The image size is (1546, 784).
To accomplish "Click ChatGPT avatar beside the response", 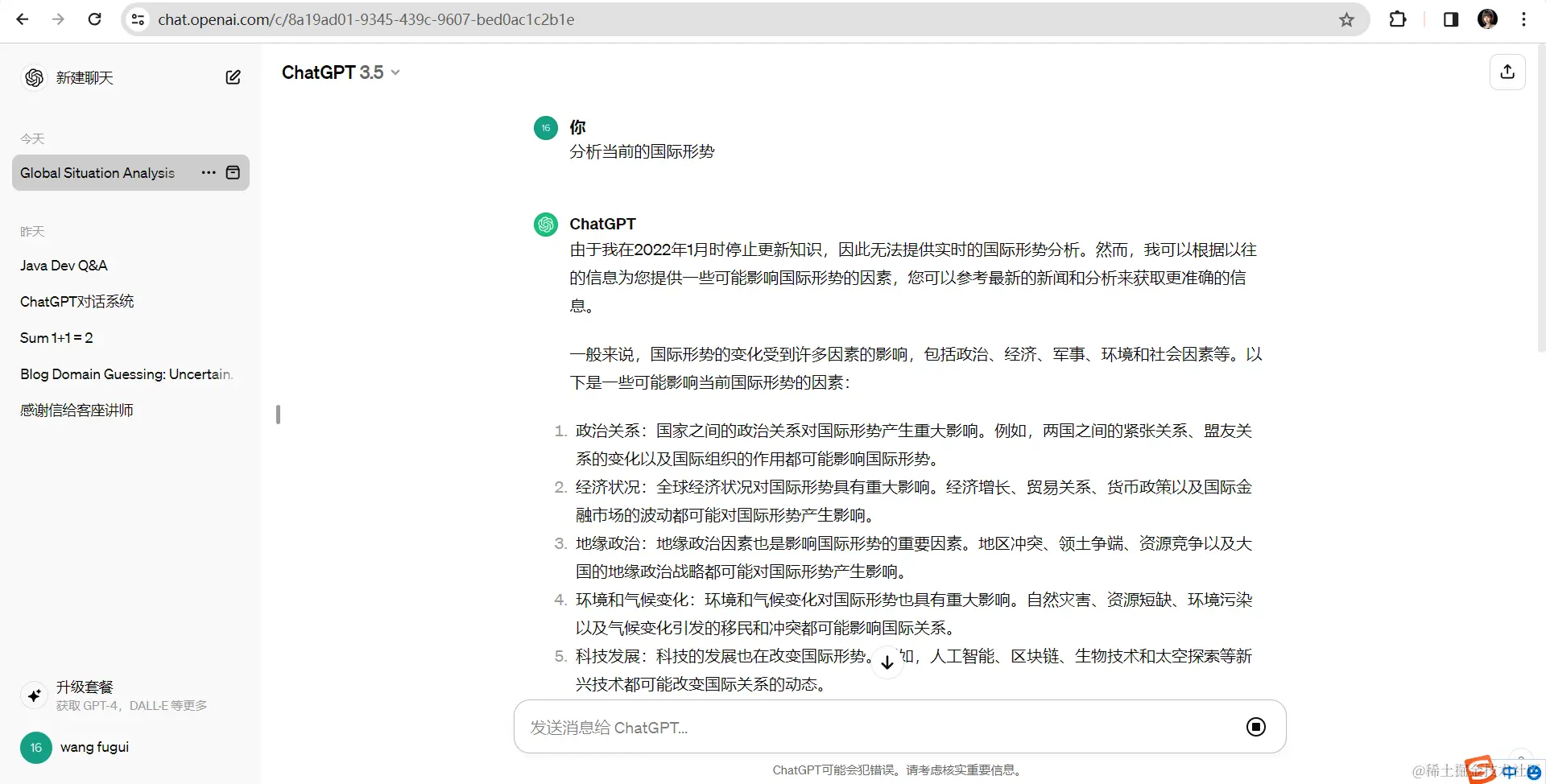I will (546, 224).
